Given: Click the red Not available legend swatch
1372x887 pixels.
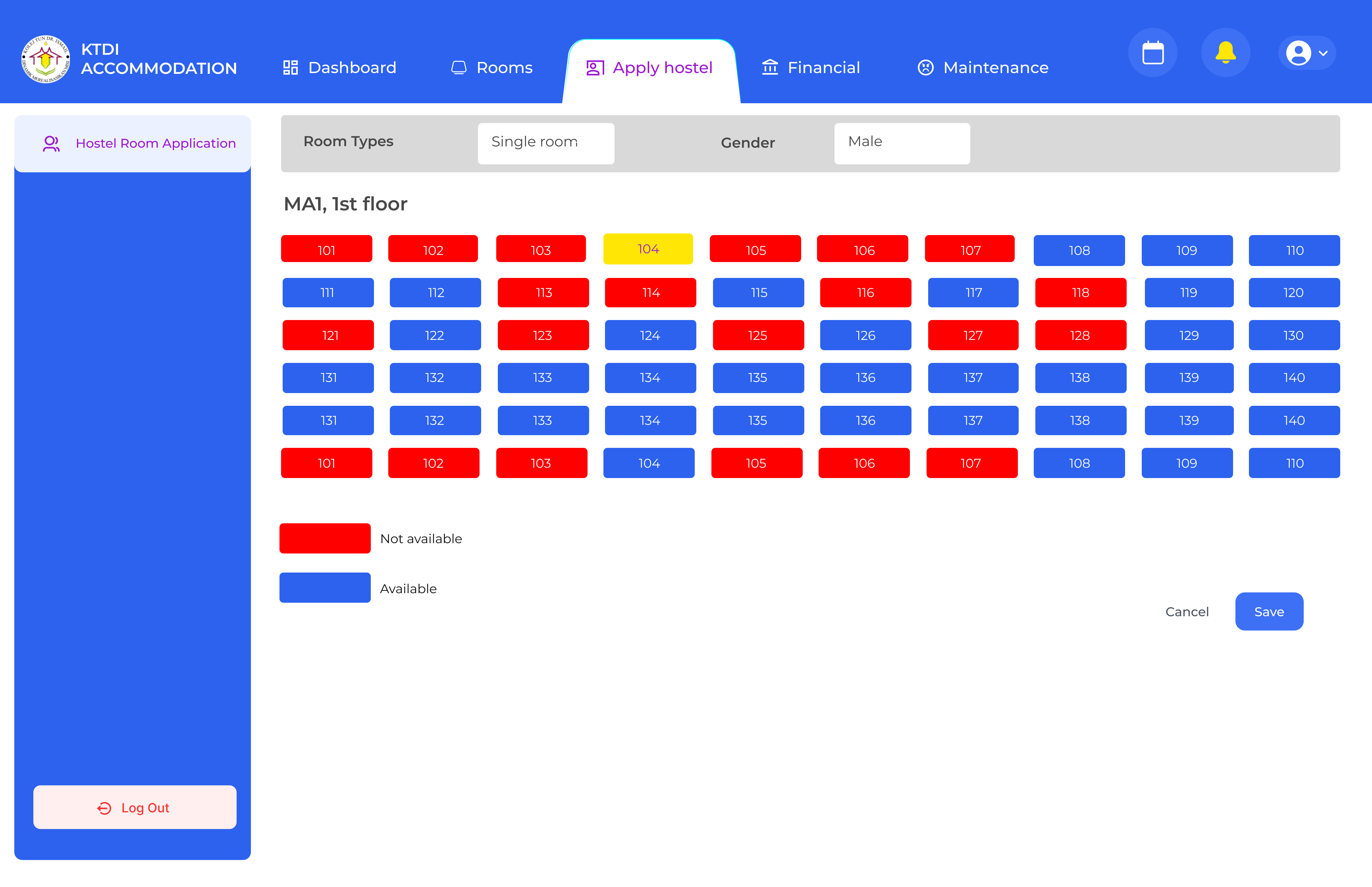Looking at the screenshot, I should point(325,538).
